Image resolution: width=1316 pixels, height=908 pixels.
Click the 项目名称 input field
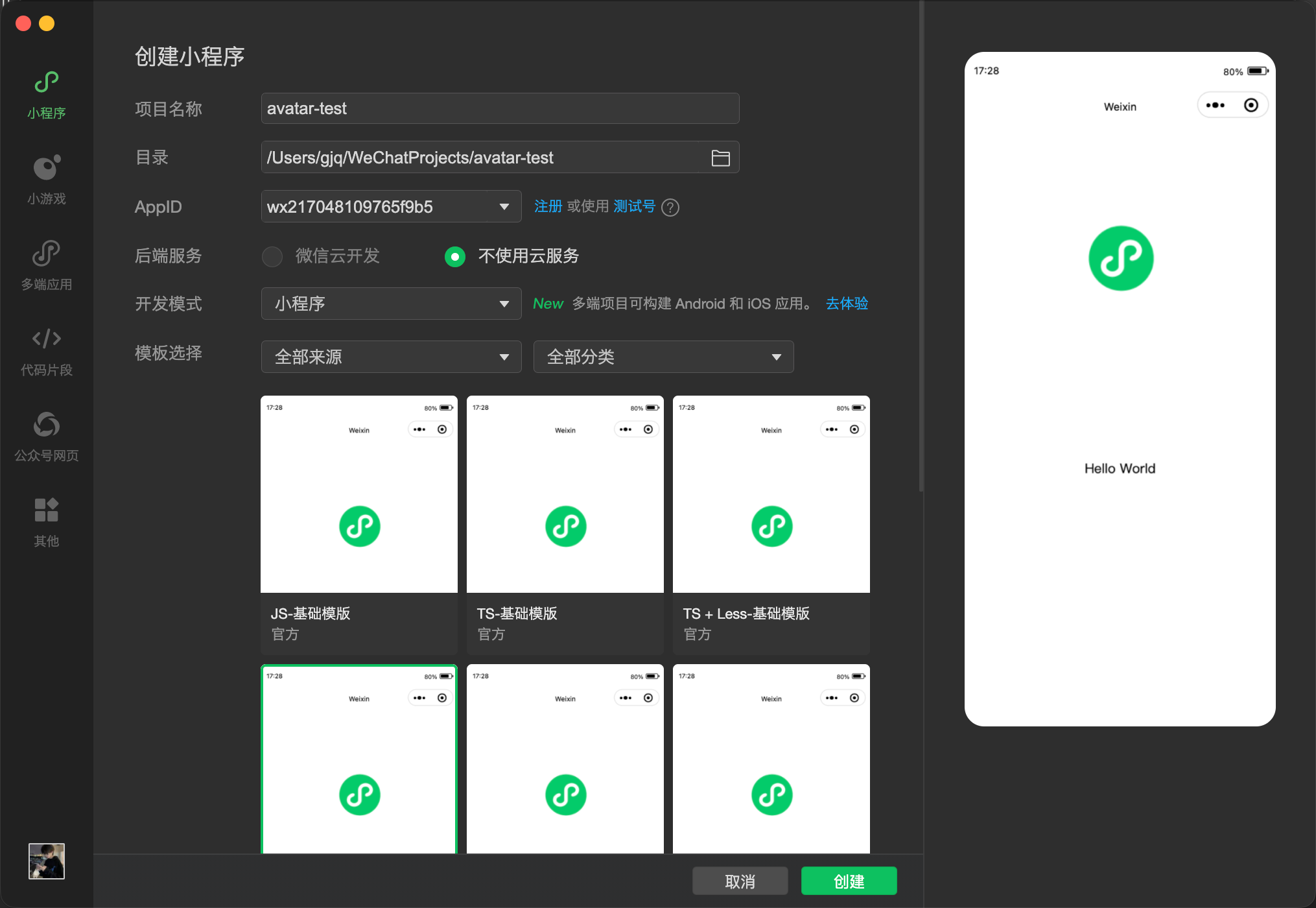coord(499,108)
